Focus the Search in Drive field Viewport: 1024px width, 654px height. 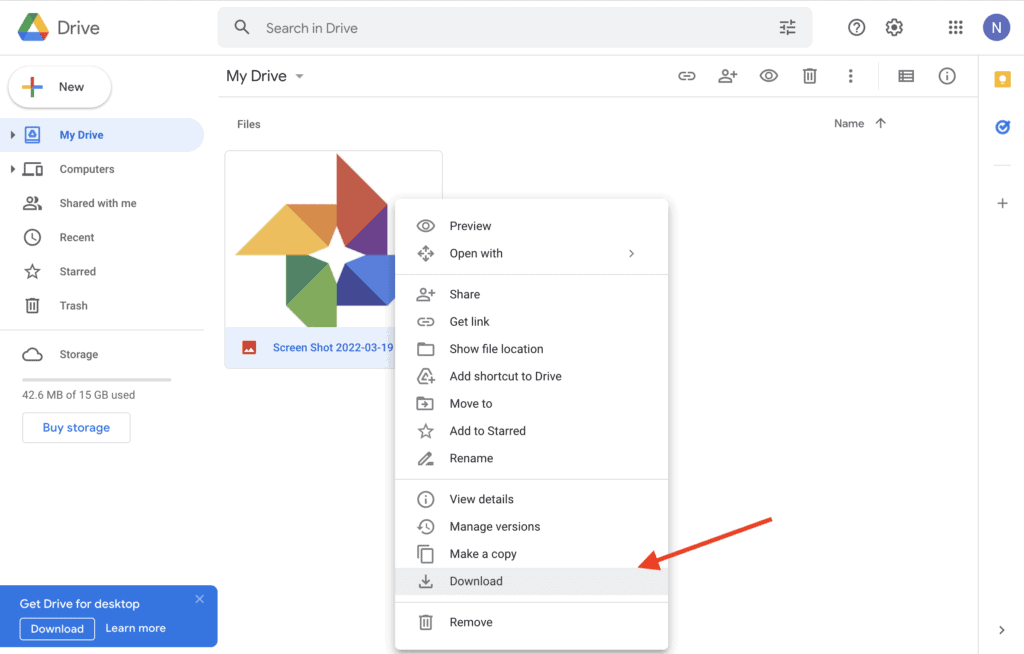pos(515,27)
